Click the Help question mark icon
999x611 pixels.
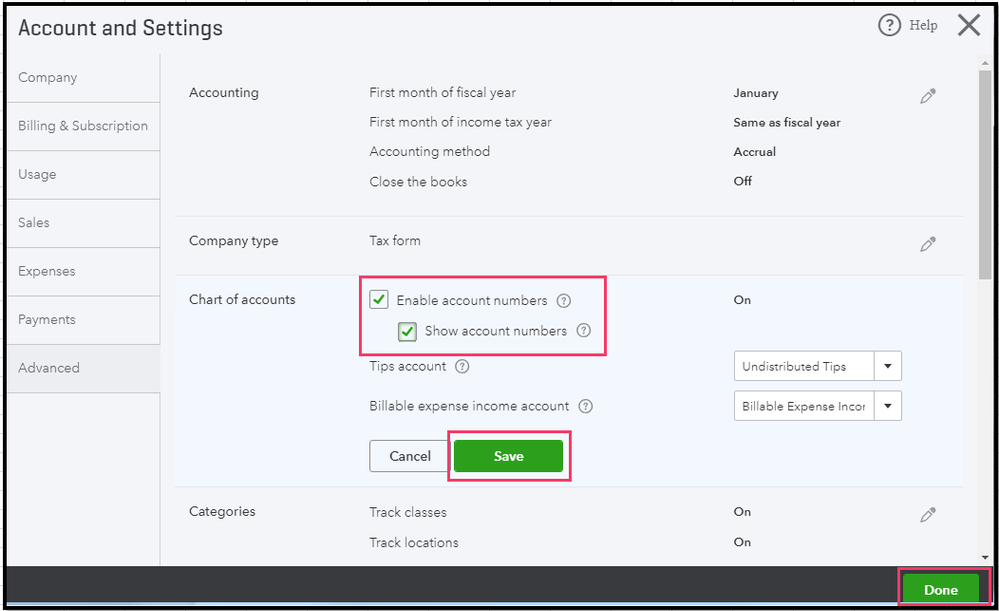(889, 26)
